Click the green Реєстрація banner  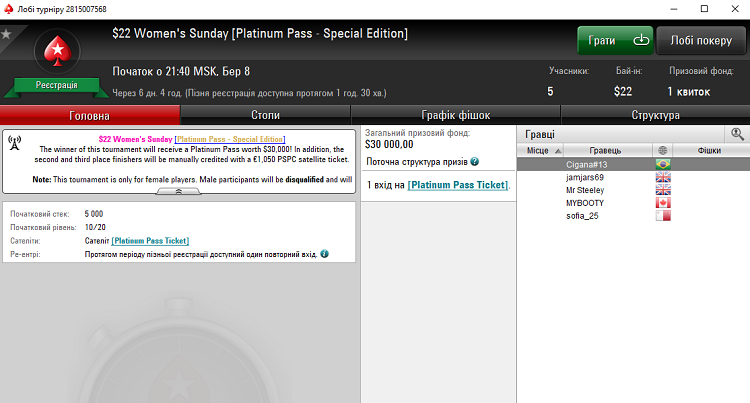(x=56, y=85)
